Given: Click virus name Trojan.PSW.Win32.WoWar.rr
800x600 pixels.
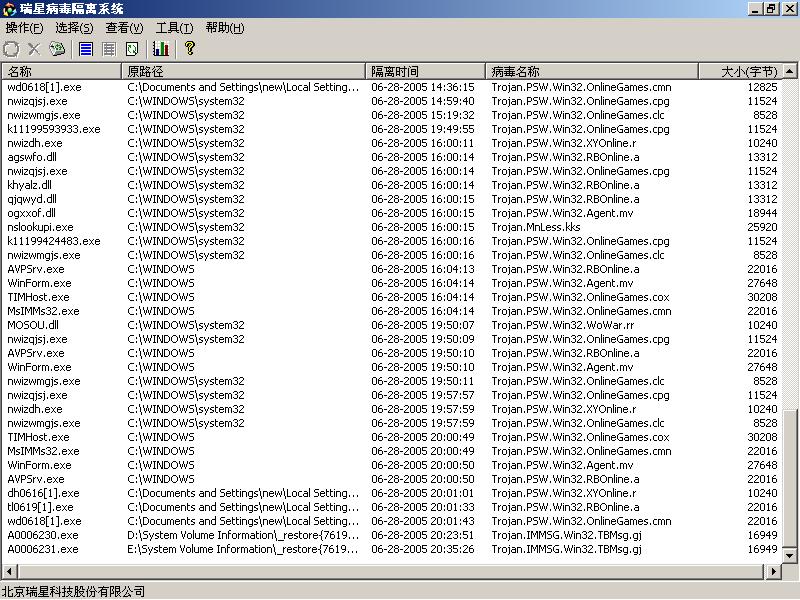Looking at the screenshot, I should (563, 326).
